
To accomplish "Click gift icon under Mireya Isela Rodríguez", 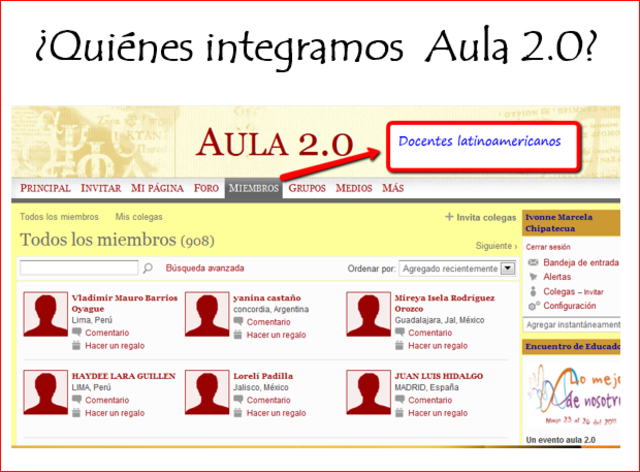I will (x=400, y=345).
